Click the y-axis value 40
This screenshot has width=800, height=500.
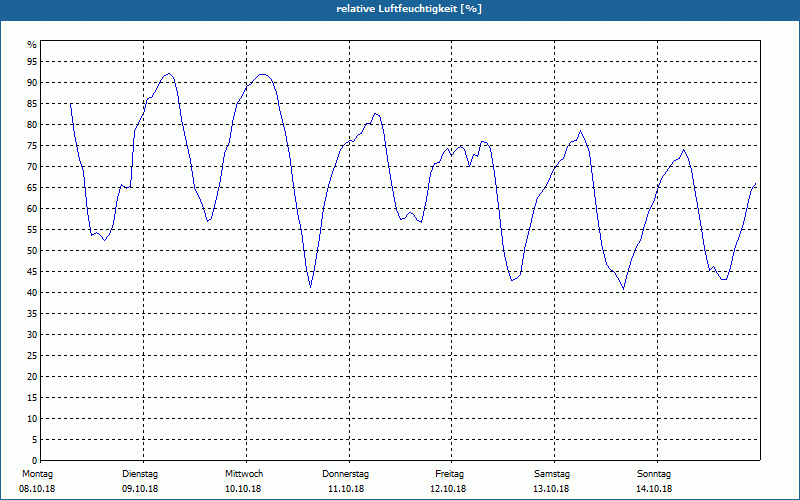pyautogui.click(x=32, y=292)
